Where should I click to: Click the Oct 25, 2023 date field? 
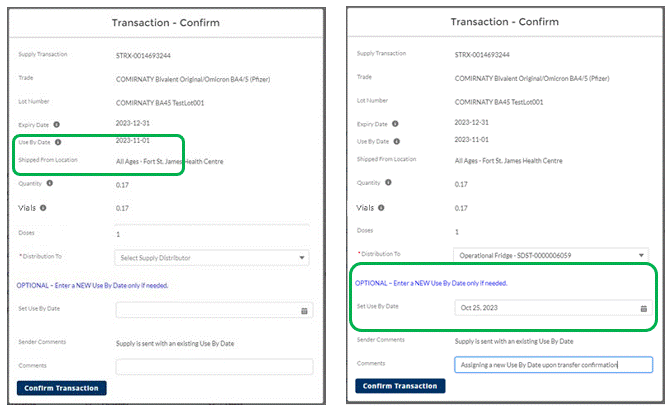(x=553, y=308)
